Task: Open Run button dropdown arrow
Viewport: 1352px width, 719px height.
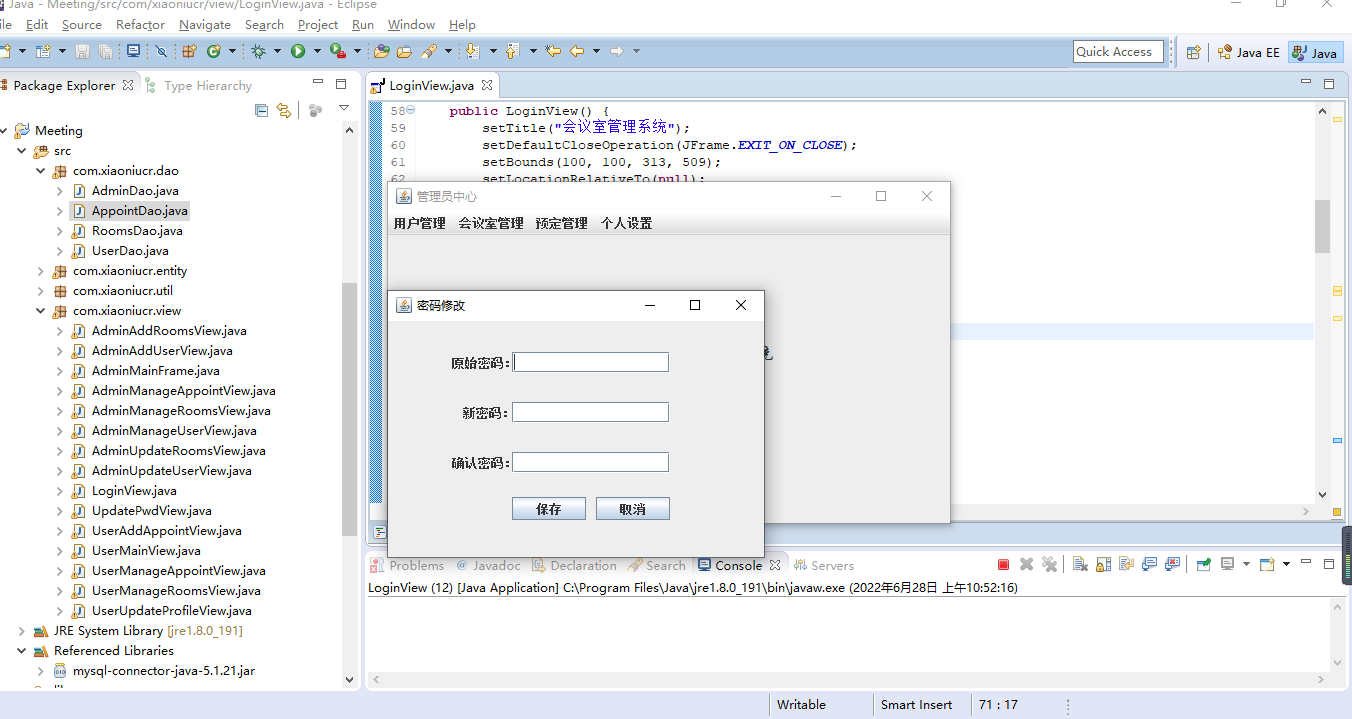Action: [x=317, y=51]
